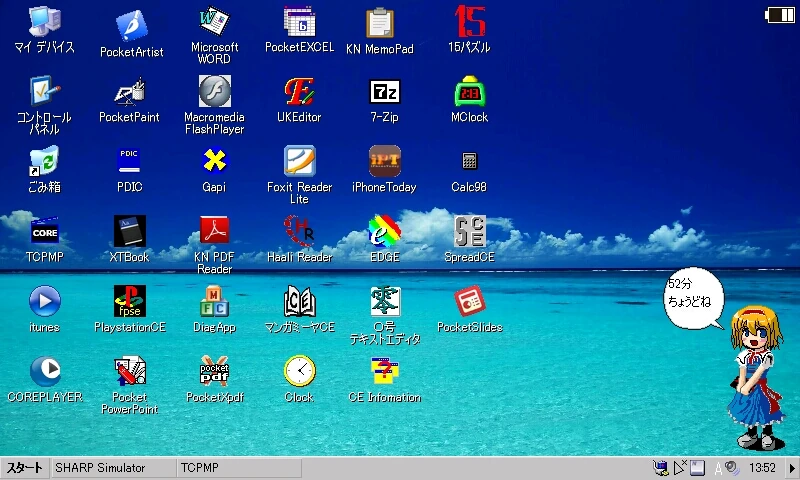The height and width of the screenshot is (480, 800).
Task: Open itunes play-button icon
Action: coord(45,301)
